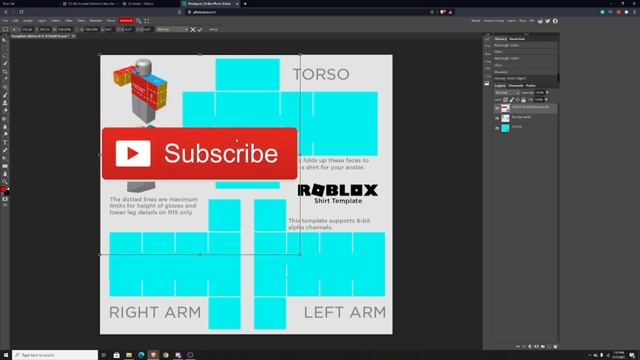Toggle lock image pixels brush icon

point(511,100)
